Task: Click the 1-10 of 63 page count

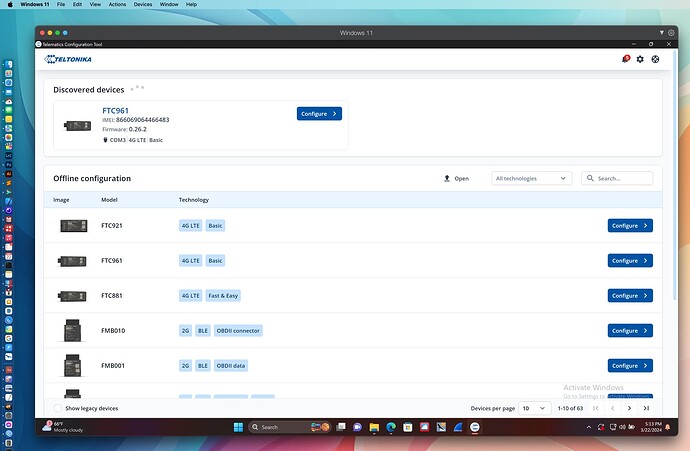Action: pos(570,408)
